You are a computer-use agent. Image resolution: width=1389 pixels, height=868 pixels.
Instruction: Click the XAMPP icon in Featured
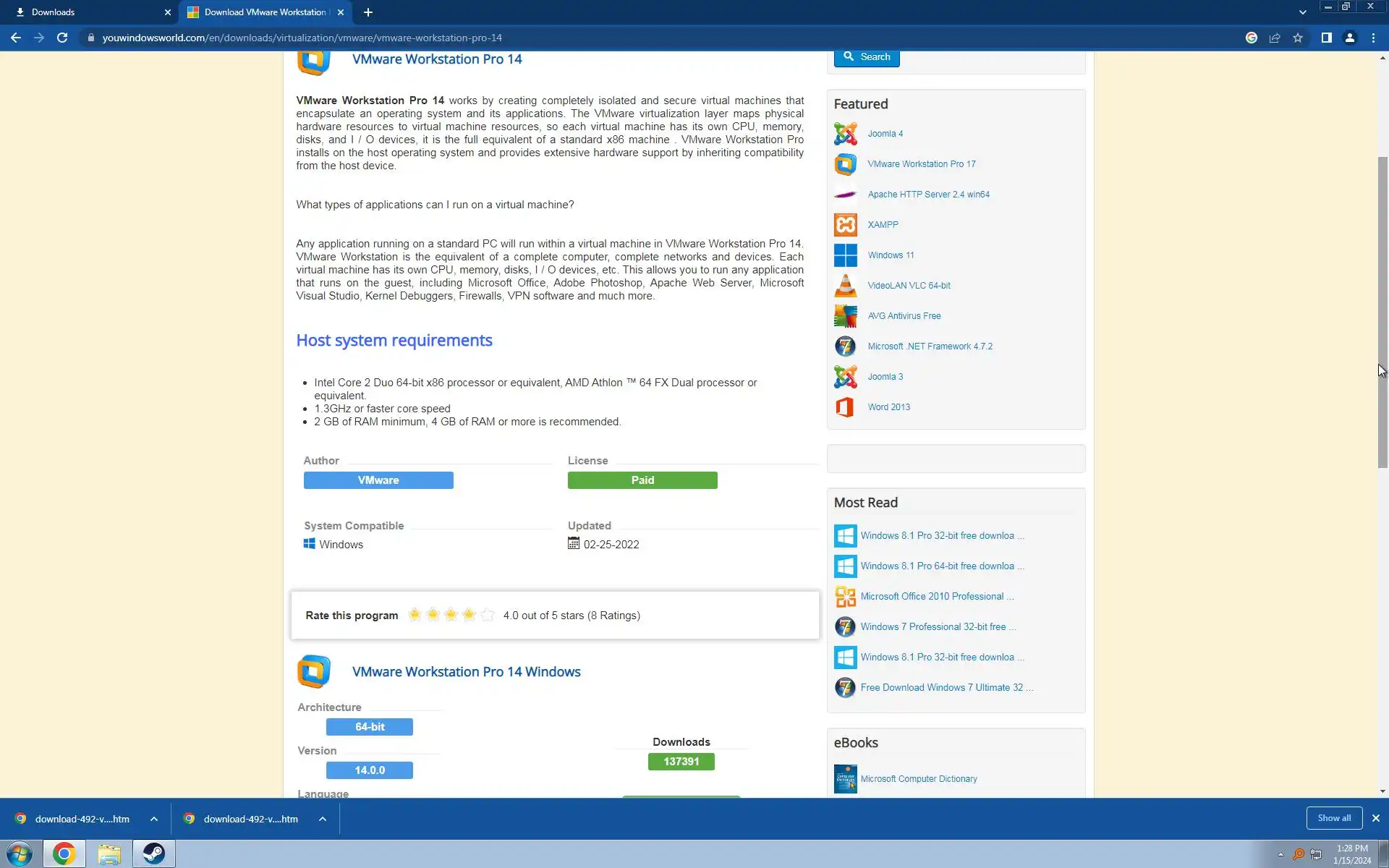pyautogui.click(x=845, y=225)
